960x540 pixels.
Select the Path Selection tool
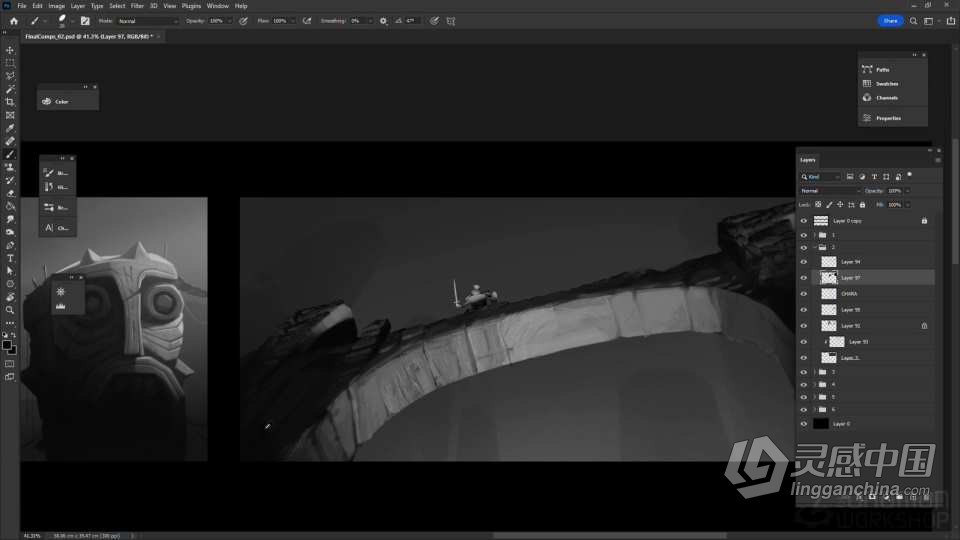coord(10,271)
